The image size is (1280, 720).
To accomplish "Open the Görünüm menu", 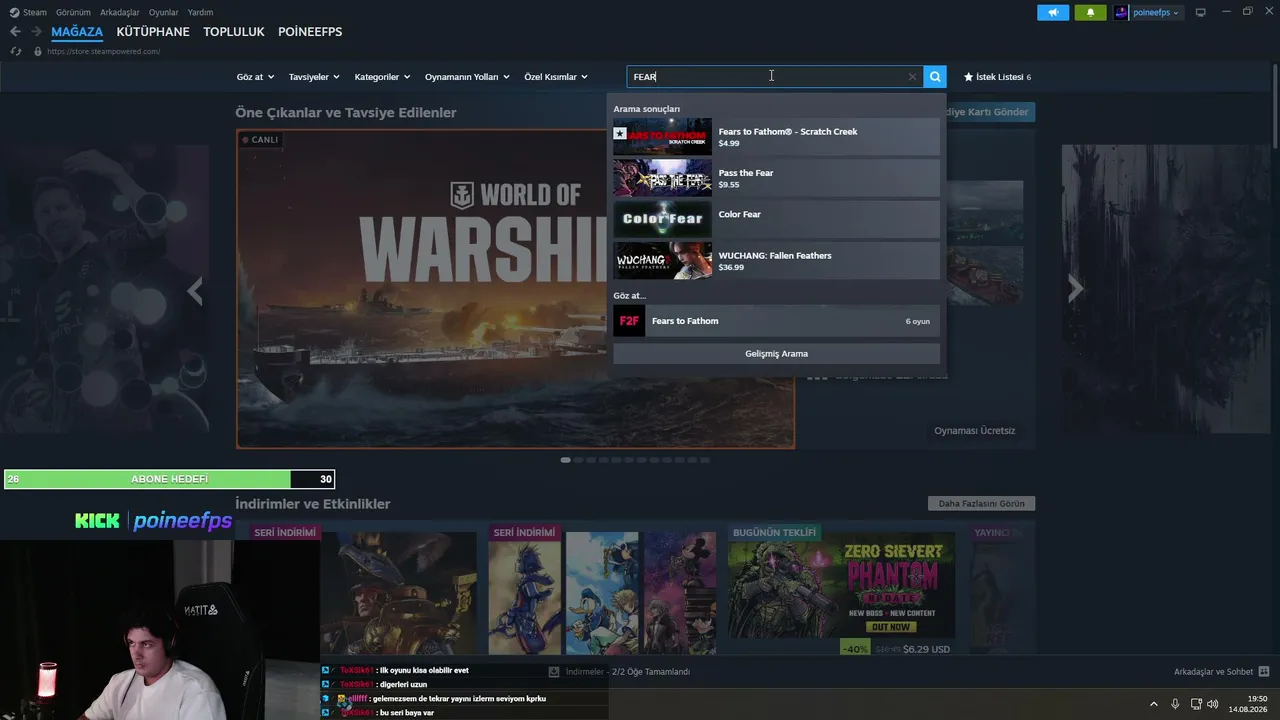I will [73, 12].
